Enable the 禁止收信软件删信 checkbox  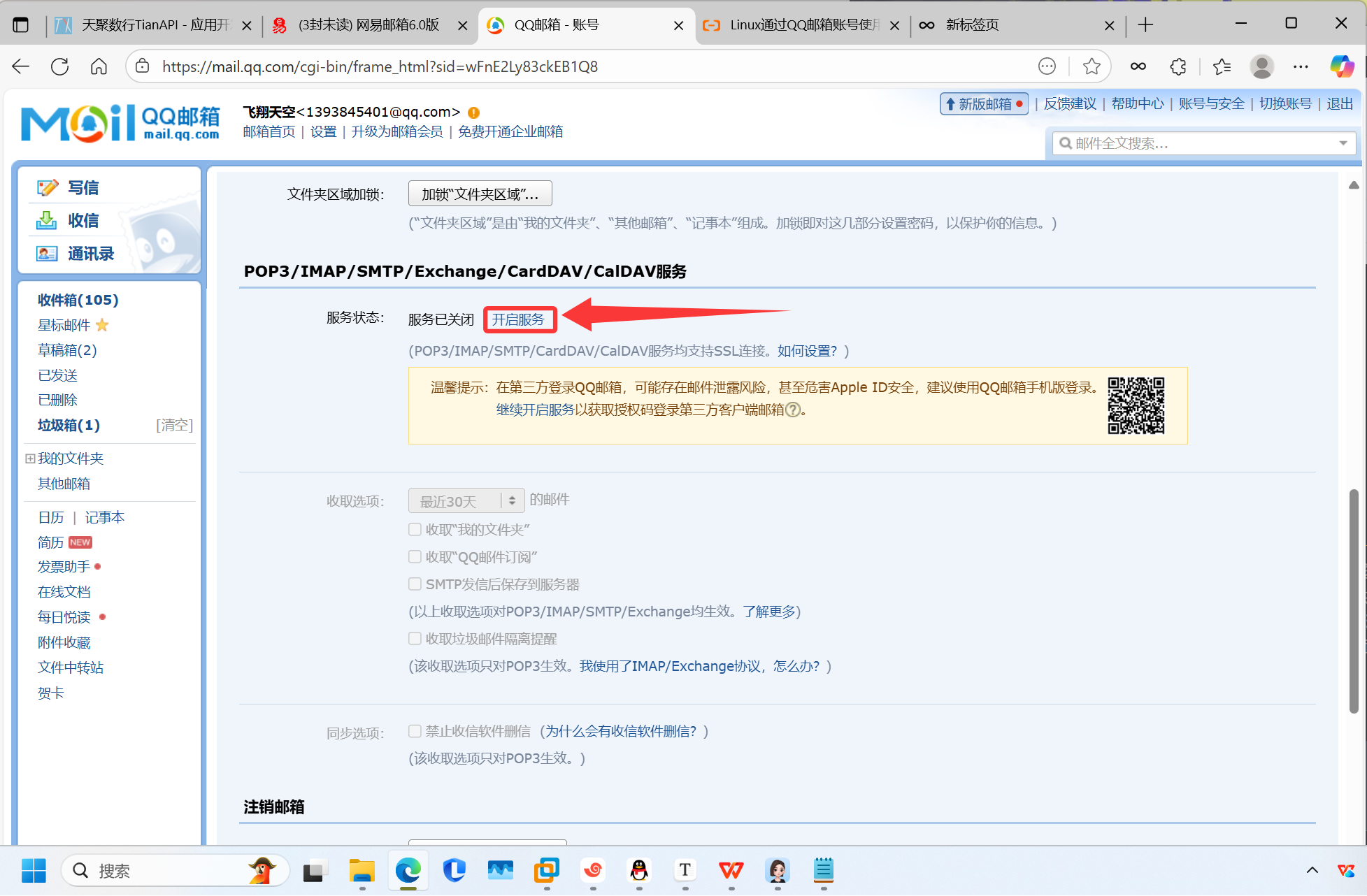[415, 730]
